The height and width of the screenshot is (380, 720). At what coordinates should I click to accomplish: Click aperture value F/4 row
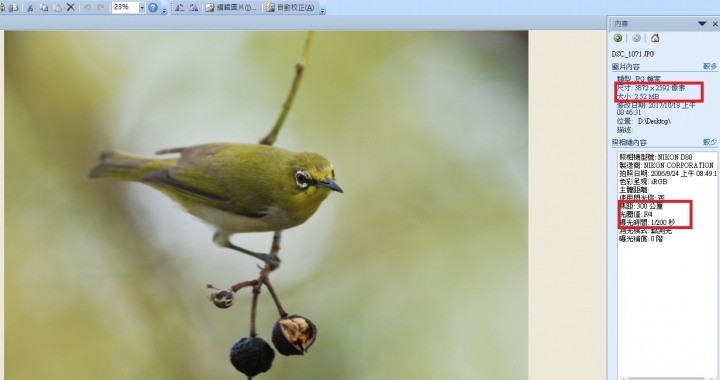636,214
